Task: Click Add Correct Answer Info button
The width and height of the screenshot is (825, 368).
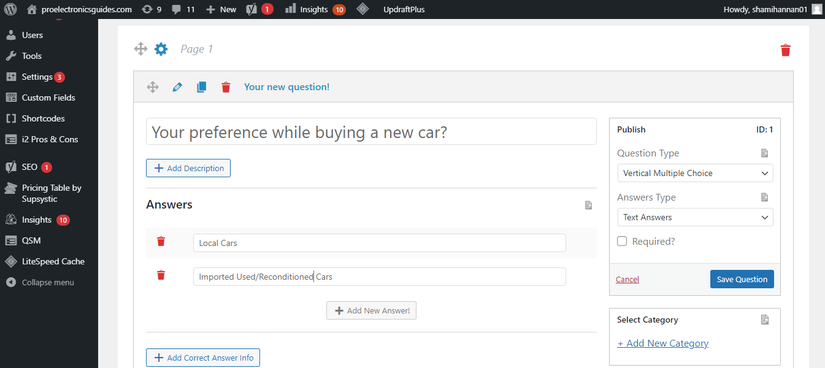Action: click(203, 358)
